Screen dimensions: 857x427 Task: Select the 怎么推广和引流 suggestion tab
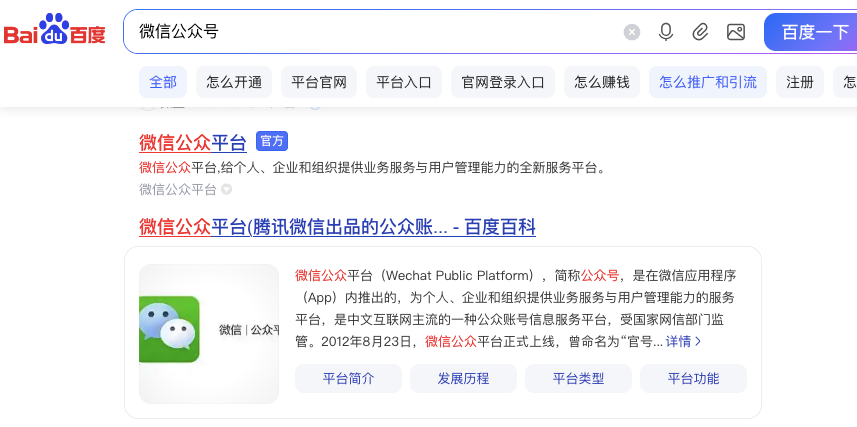708,83
